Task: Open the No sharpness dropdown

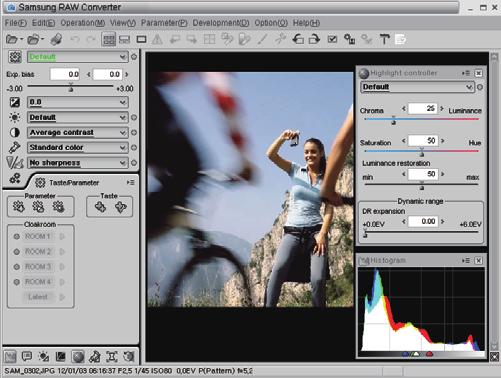Action: click(77, 163)
